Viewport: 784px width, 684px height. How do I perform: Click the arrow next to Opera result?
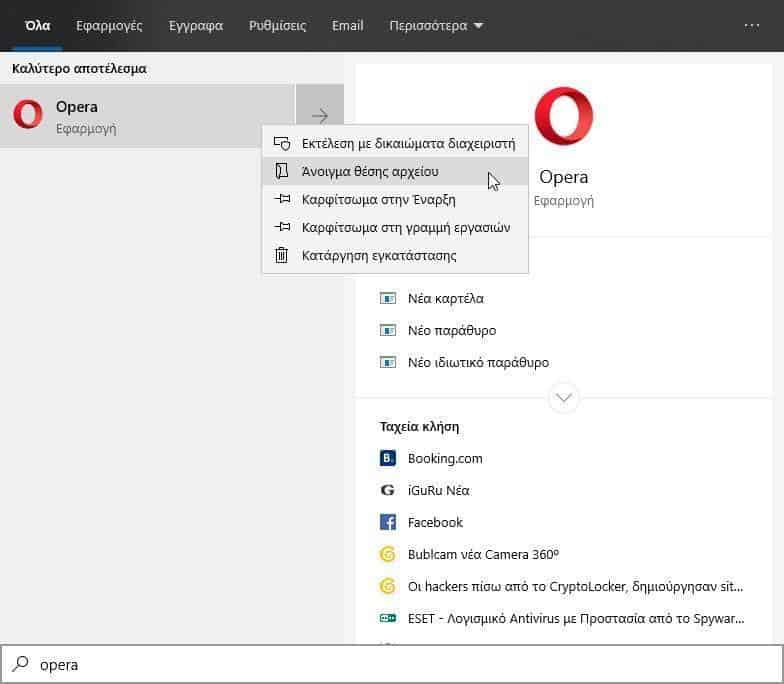coord(320,116)
